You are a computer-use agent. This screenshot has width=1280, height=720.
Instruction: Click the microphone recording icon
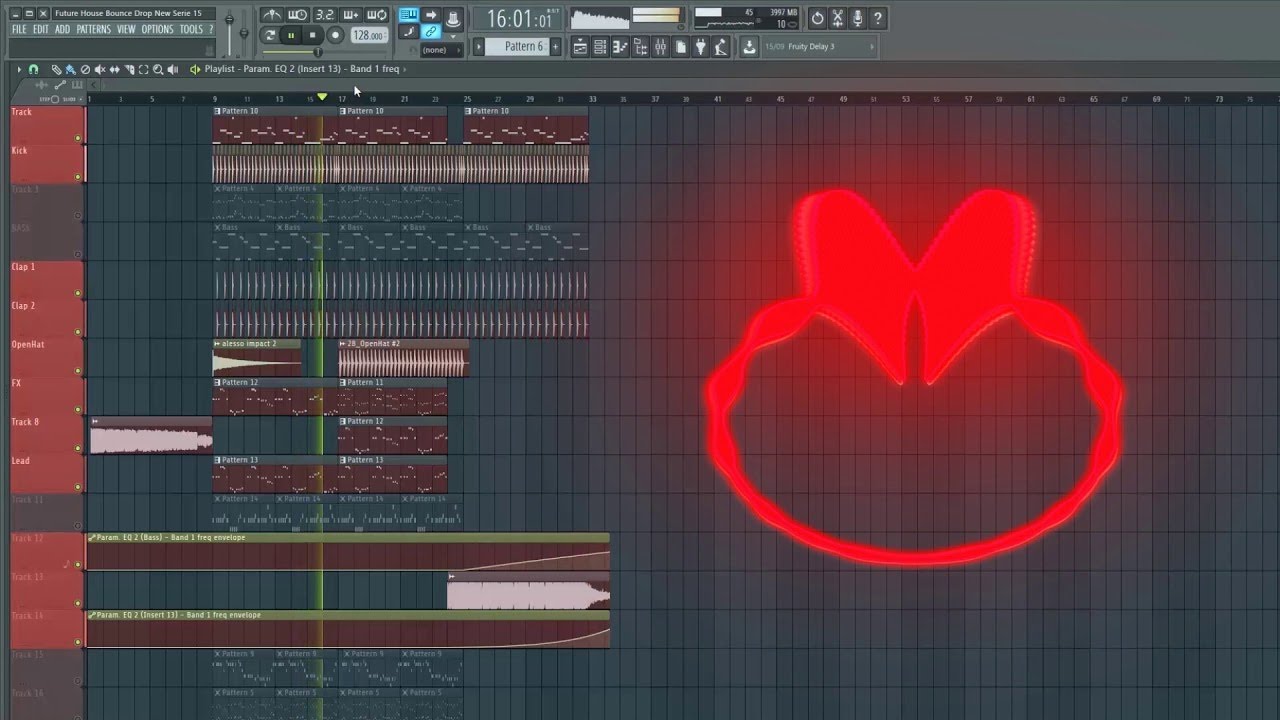pyautogui.click(x=857, y=18)
